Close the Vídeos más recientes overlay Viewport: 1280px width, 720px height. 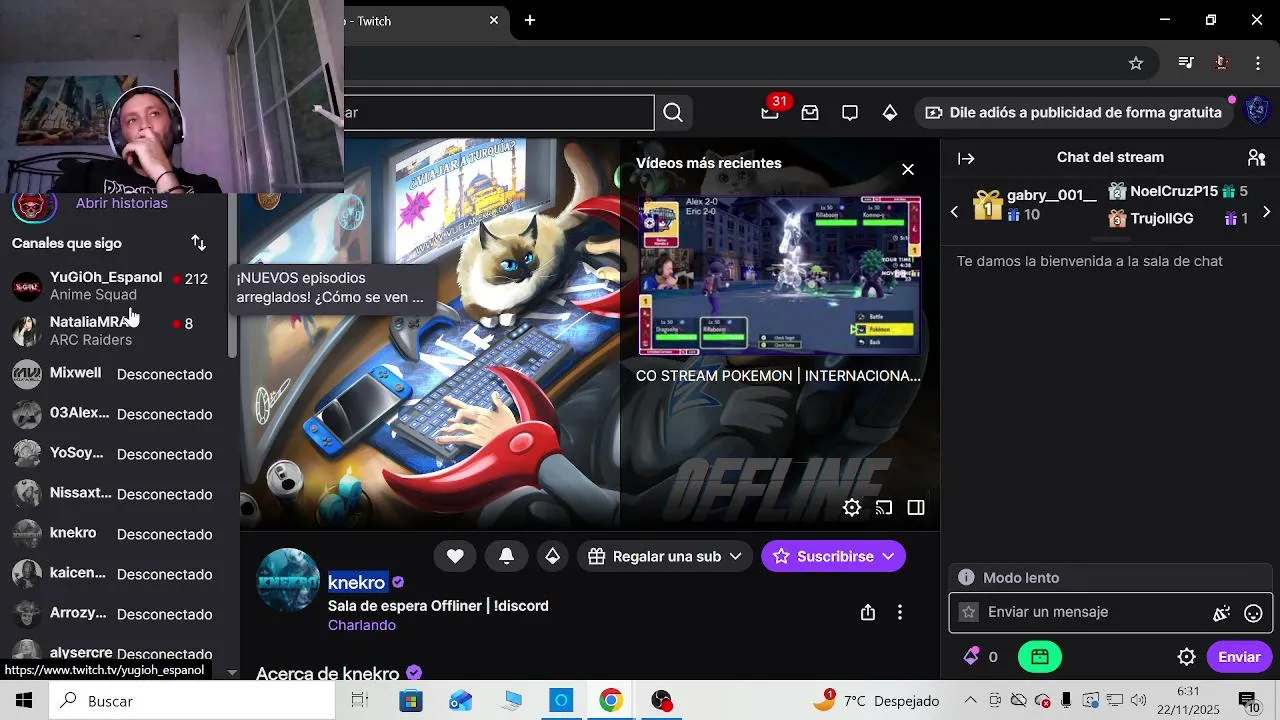tap(908, 170)
